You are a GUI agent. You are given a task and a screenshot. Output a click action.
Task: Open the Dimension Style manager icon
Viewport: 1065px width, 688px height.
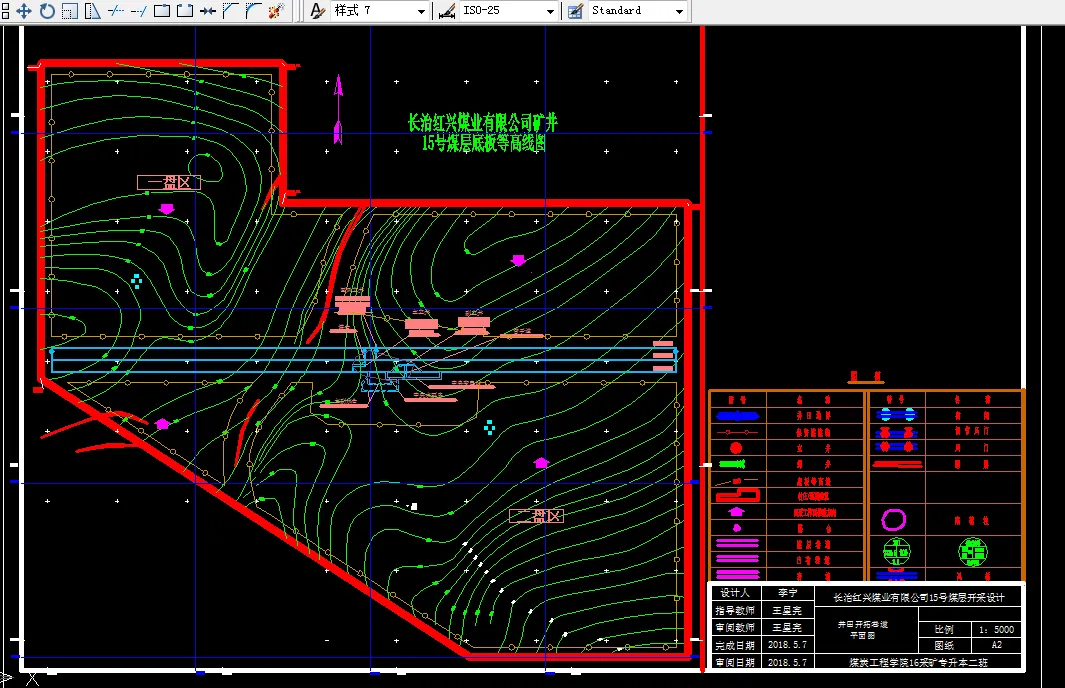point(446,11)
